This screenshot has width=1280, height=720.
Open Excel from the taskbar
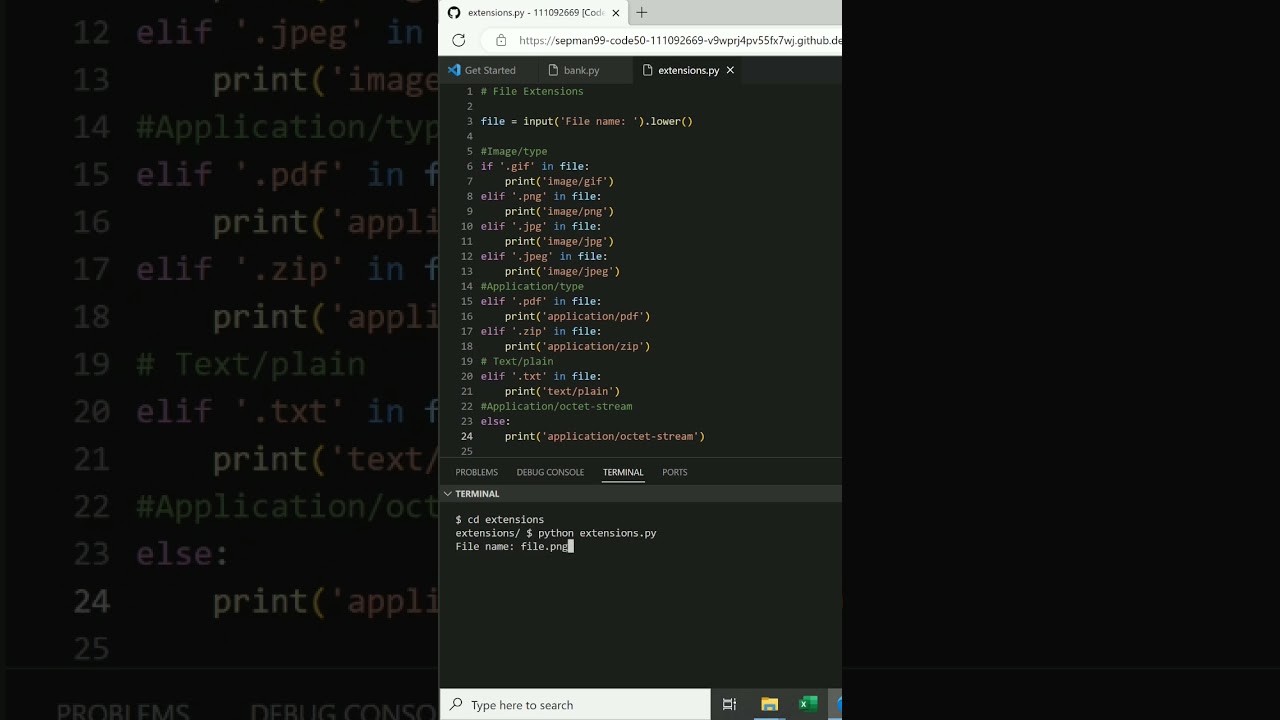pos(808,705)
